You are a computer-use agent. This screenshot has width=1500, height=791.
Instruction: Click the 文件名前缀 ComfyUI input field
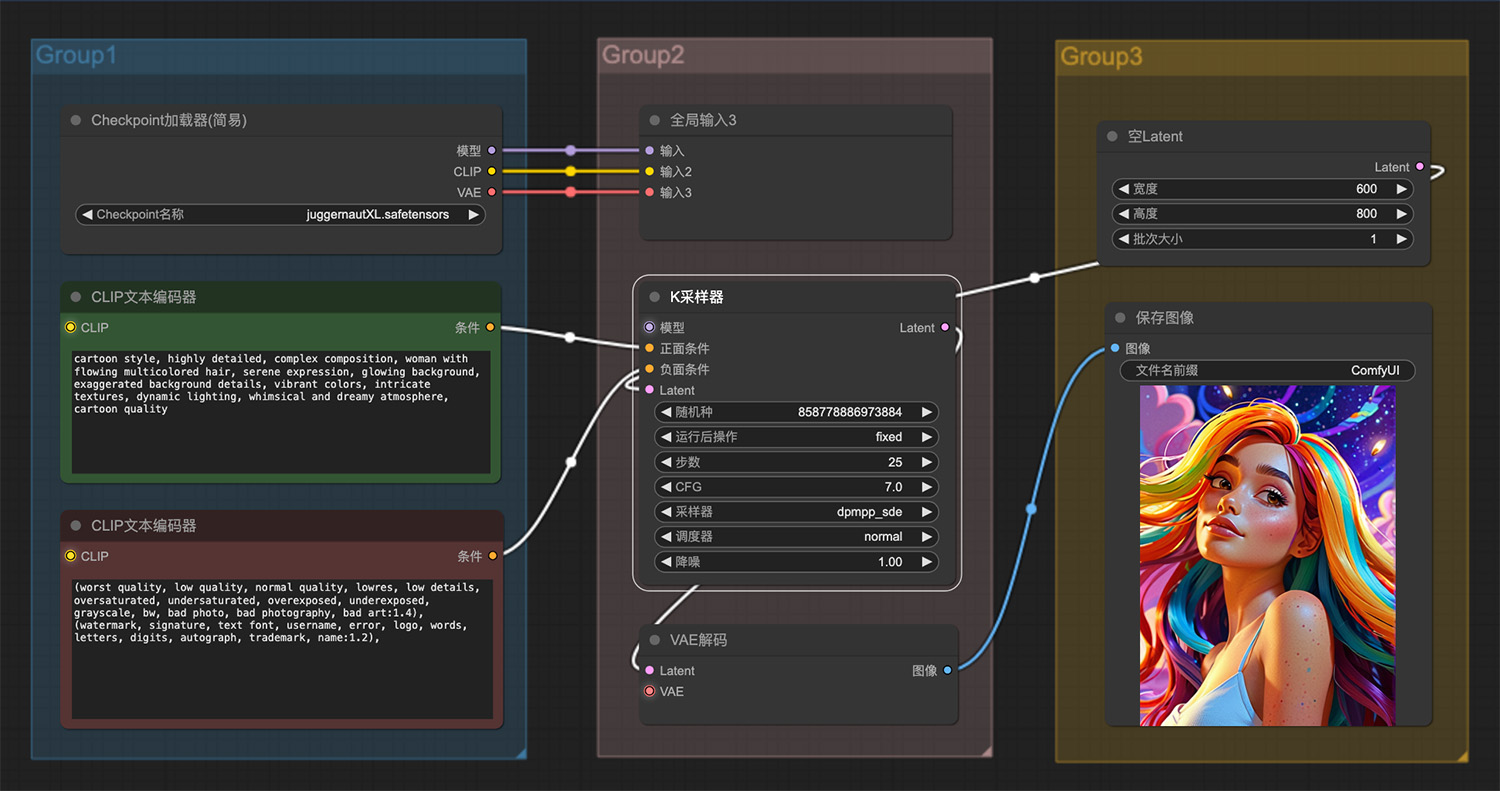(1267, 370)
